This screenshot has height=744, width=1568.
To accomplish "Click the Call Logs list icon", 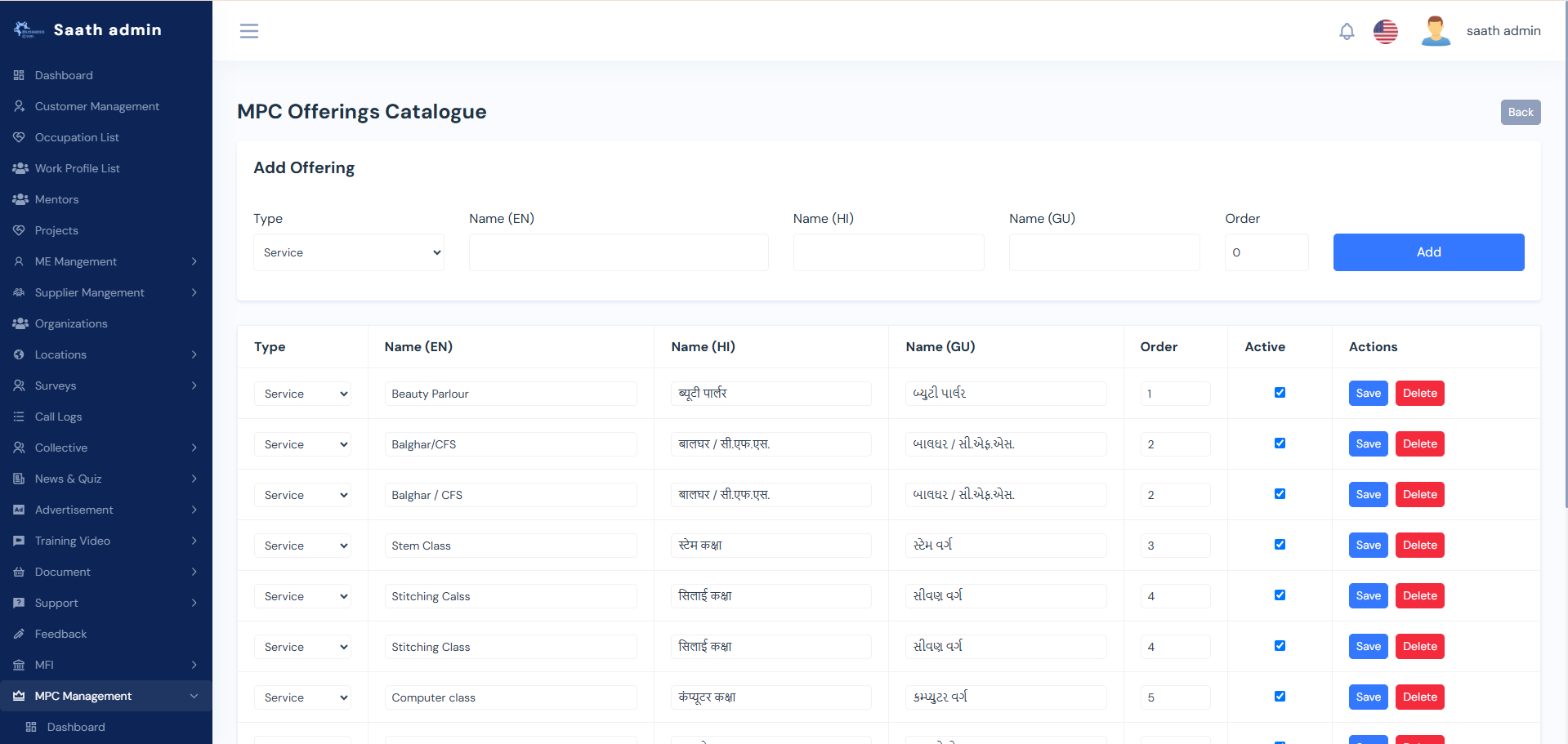I will (x=19, y=417).
